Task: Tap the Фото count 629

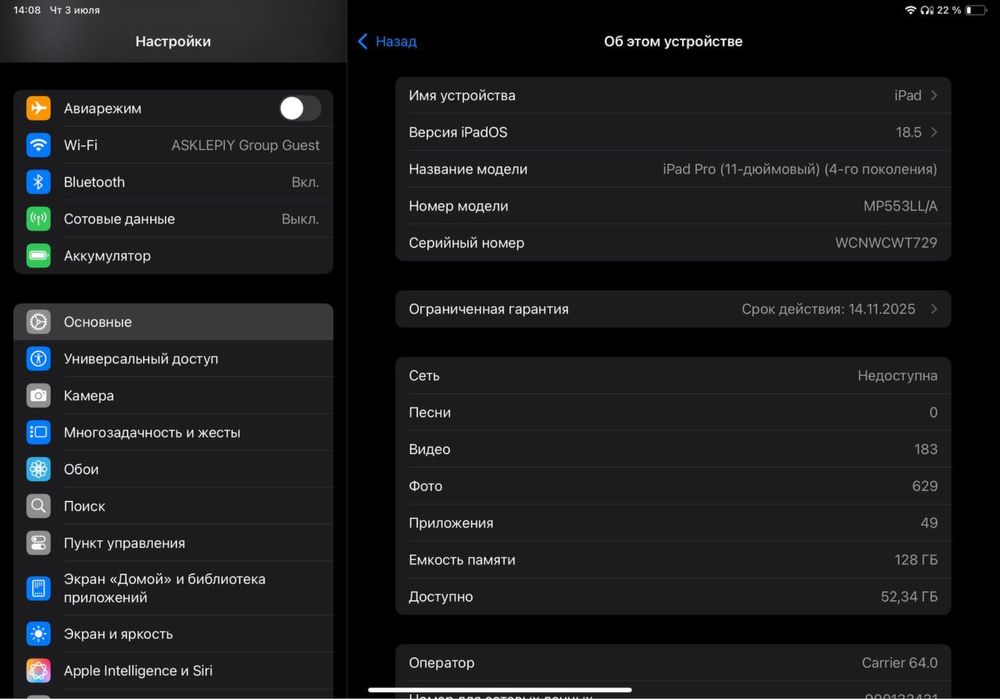Action: [925, 487]
